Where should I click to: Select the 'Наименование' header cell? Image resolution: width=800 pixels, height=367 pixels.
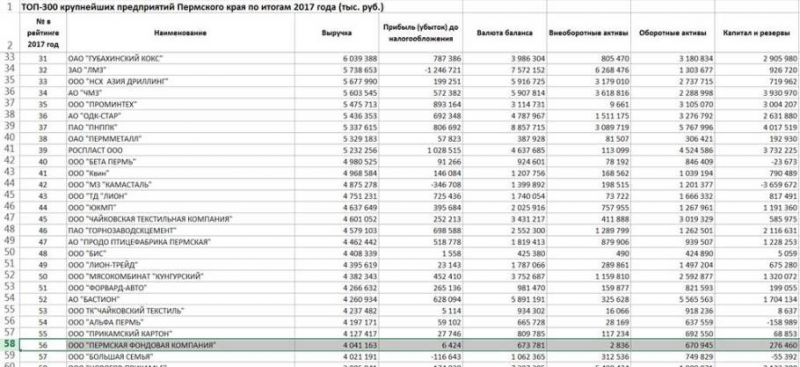tap(180, 33)
